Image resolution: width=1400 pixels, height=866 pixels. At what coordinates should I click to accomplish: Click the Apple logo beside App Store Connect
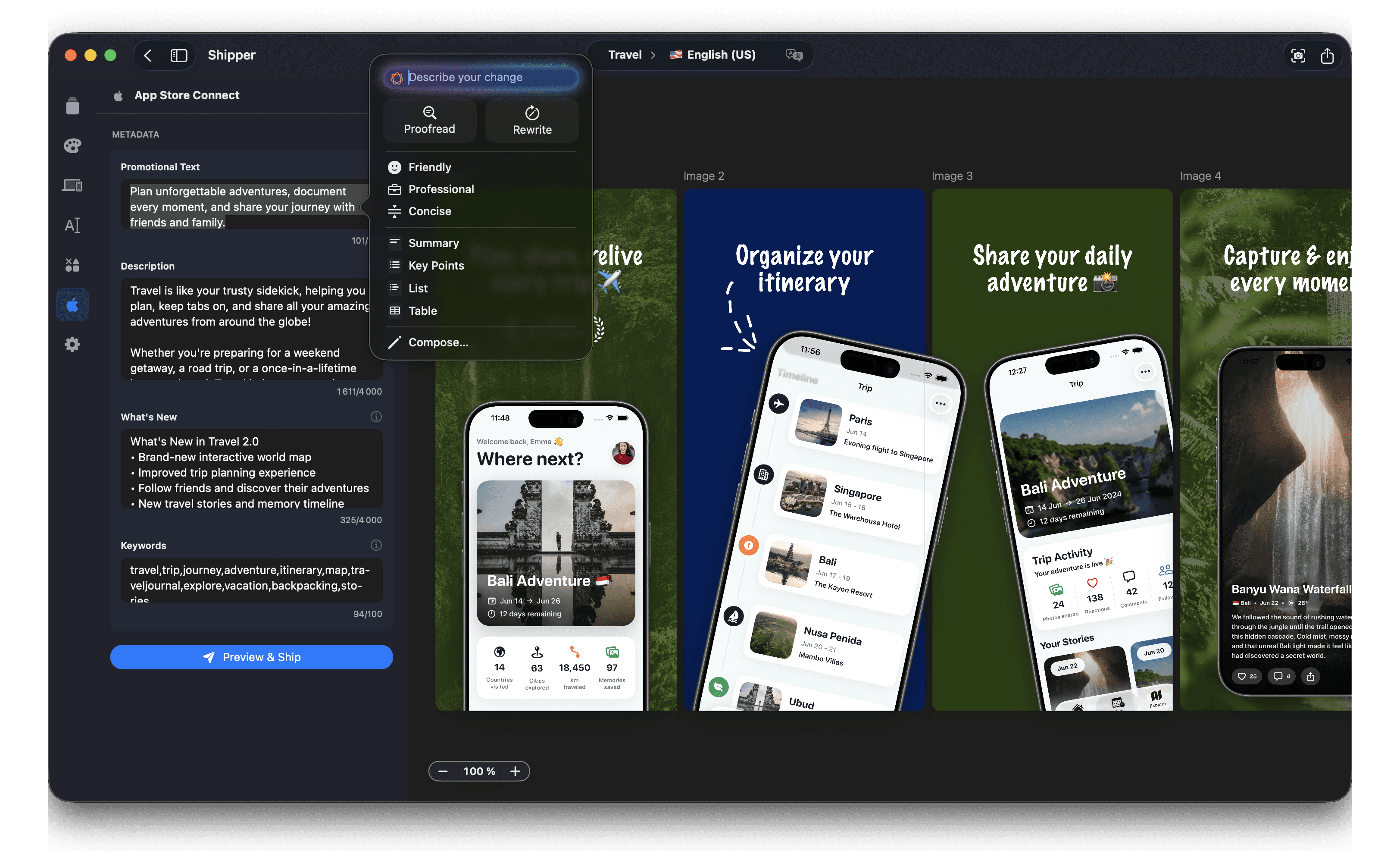(119, 96)
